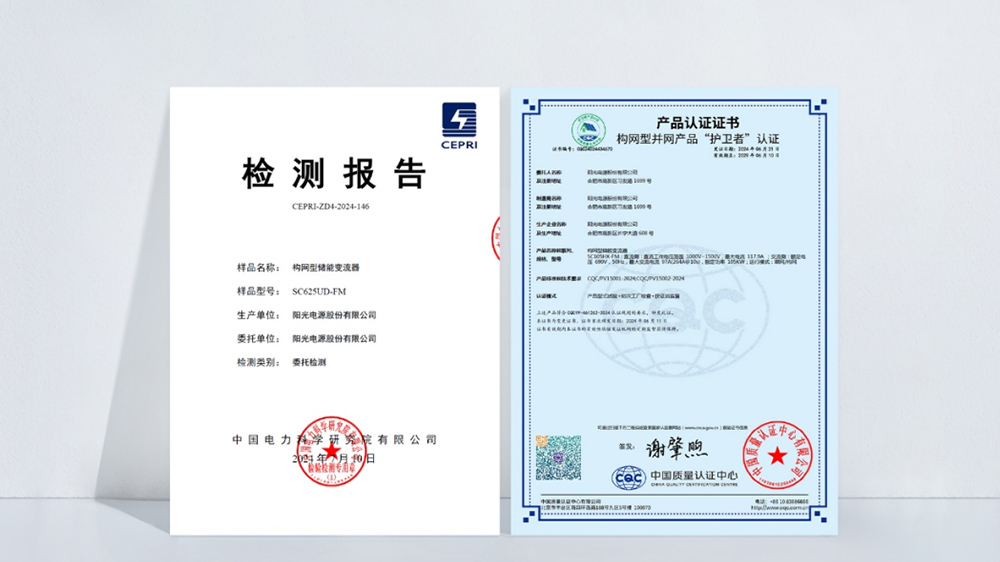This screenshot has width=1000, height=562.
Task: Click the 样品名称 value 构网型储能变流器
Action: [x=325, y=268]
